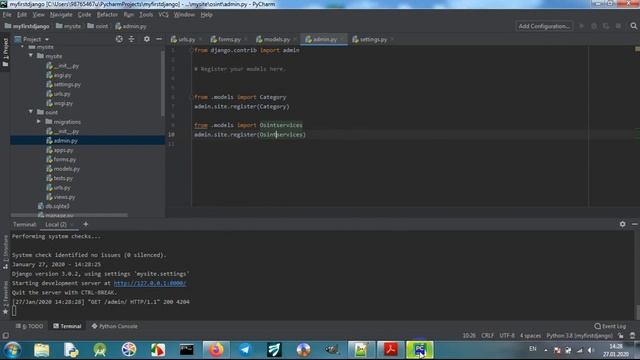Click the Project panel horizontal scrollbar

click(x=69, y=215)
